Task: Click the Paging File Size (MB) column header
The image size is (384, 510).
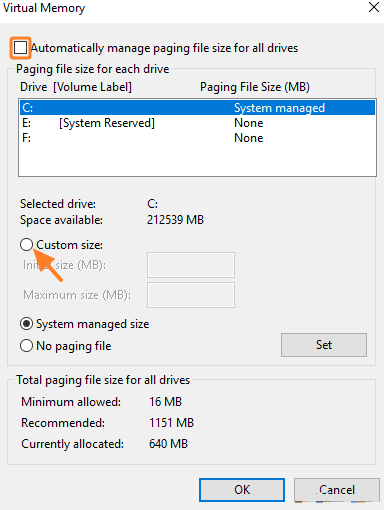Action: click(x=255, y=87)
